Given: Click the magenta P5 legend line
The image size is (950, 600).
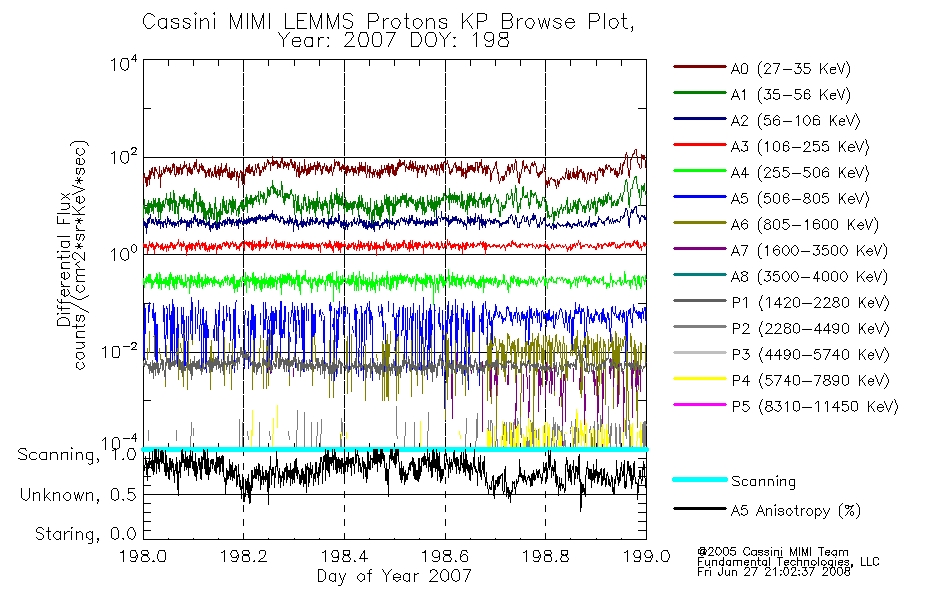Looking at the screenshot, I should click(x=699, y=404).
